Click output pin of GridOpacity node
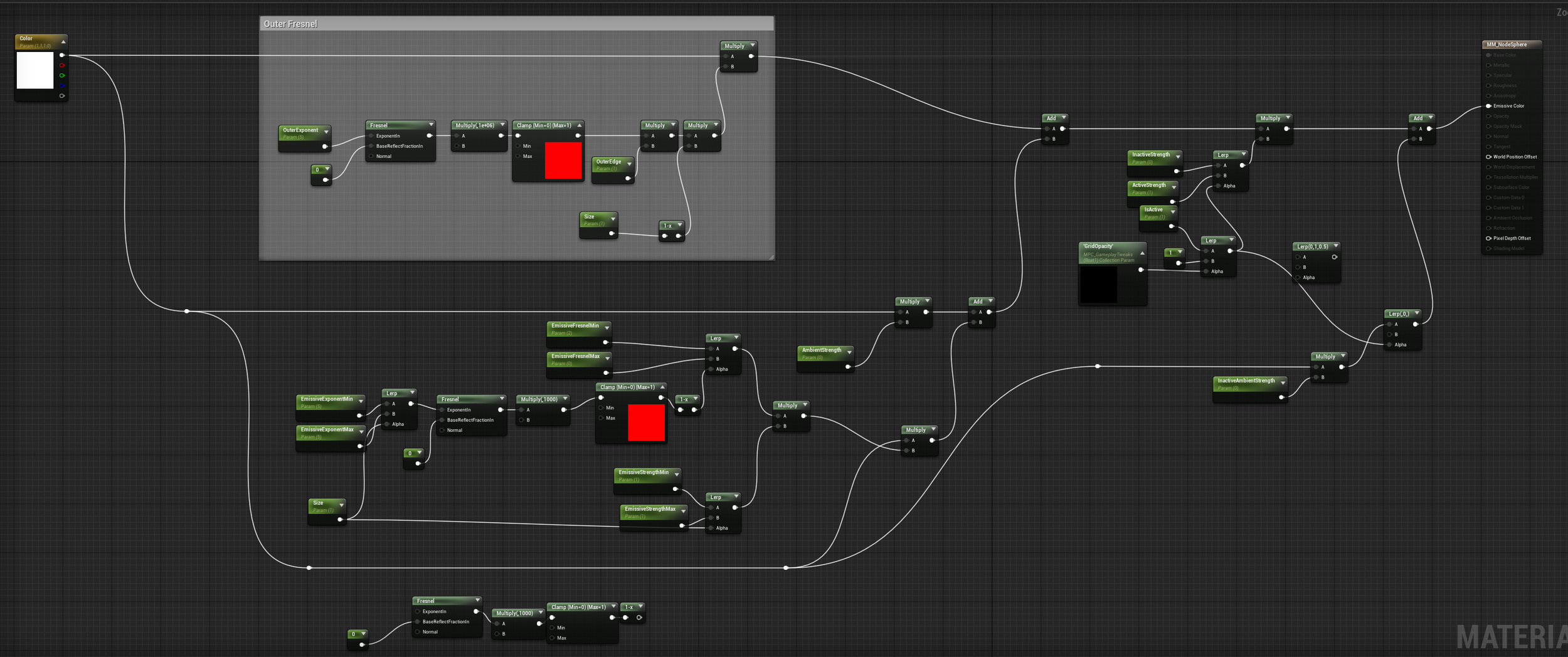The height and width of the screenshot is (657, 1568). pyautogui.click(x=1140, y=270)
